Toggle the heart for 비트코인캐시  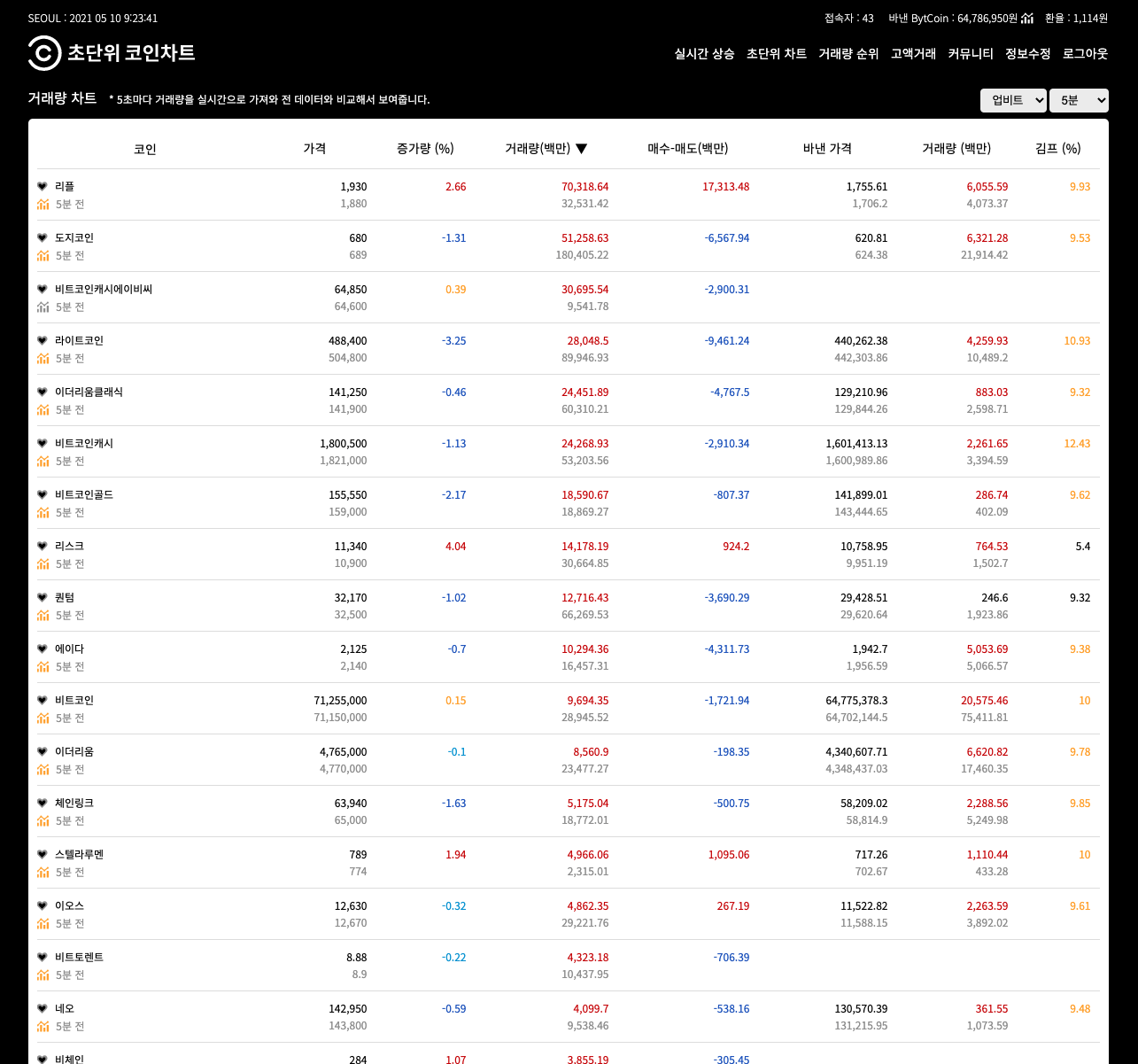(43, 443)
